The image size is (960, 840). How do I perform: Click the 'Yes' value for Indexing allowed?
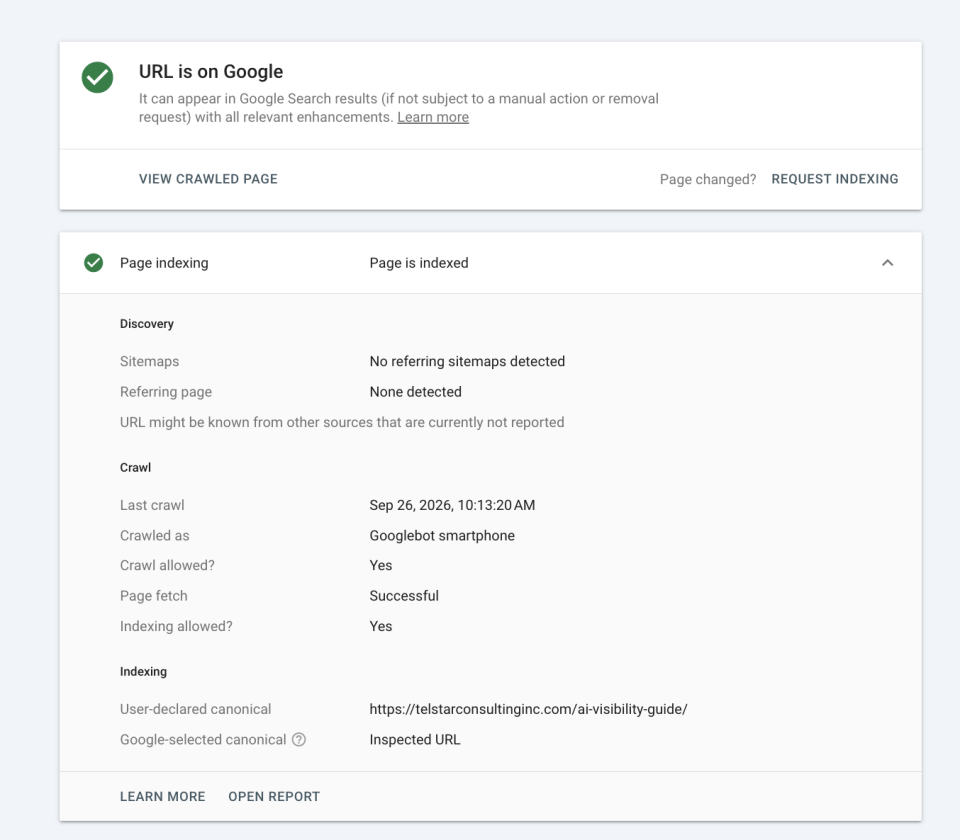381,626
